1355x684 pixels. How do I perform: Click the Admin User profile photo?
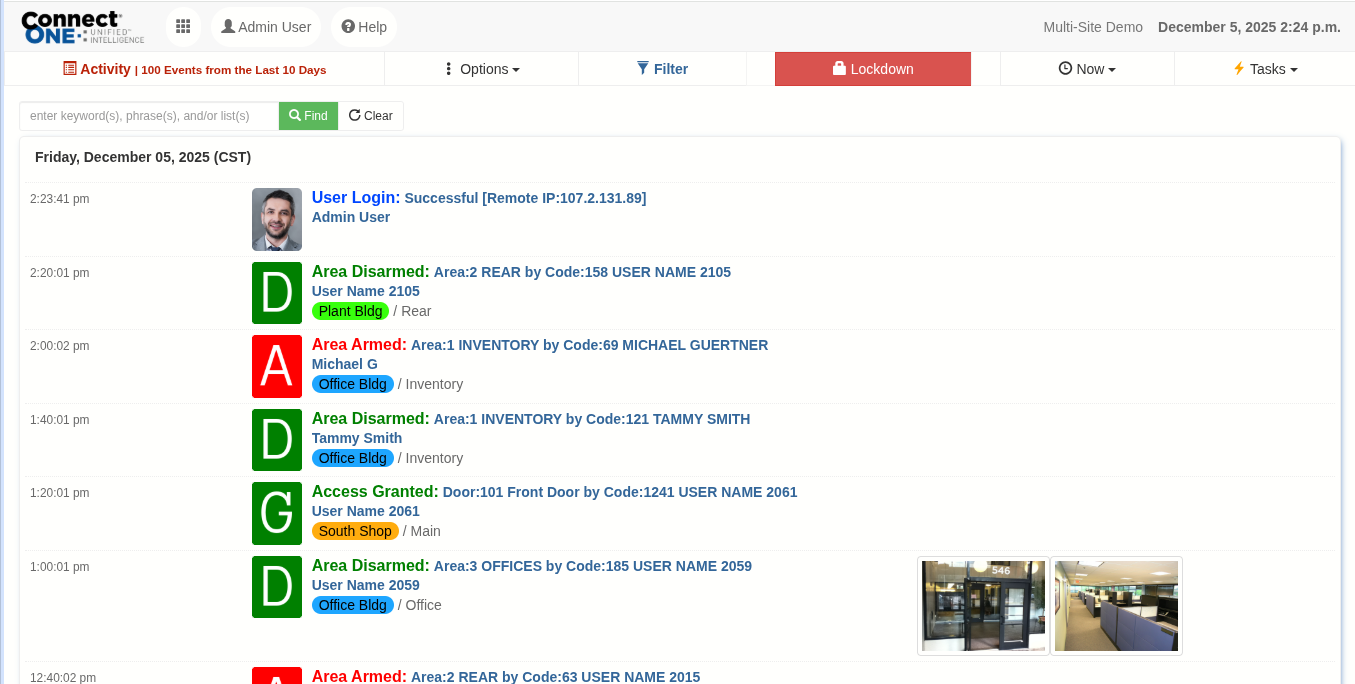click(x=277, y=219)
